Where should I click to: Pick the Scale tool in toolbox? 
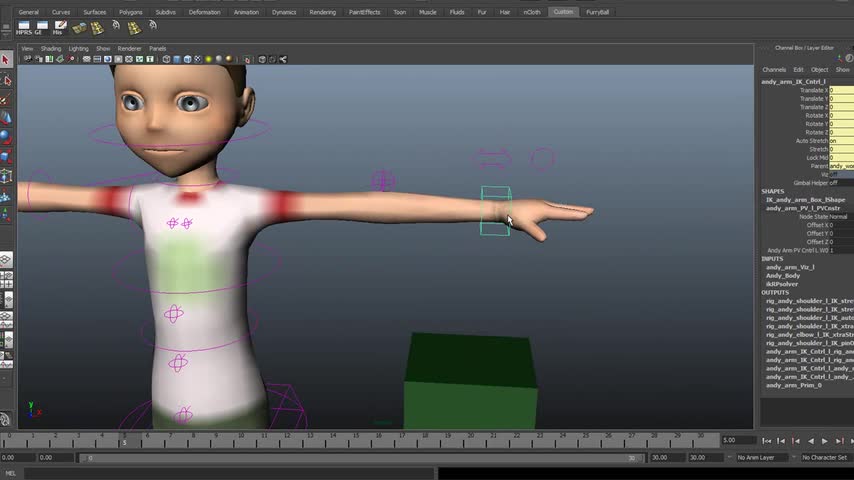coord(6,157)
